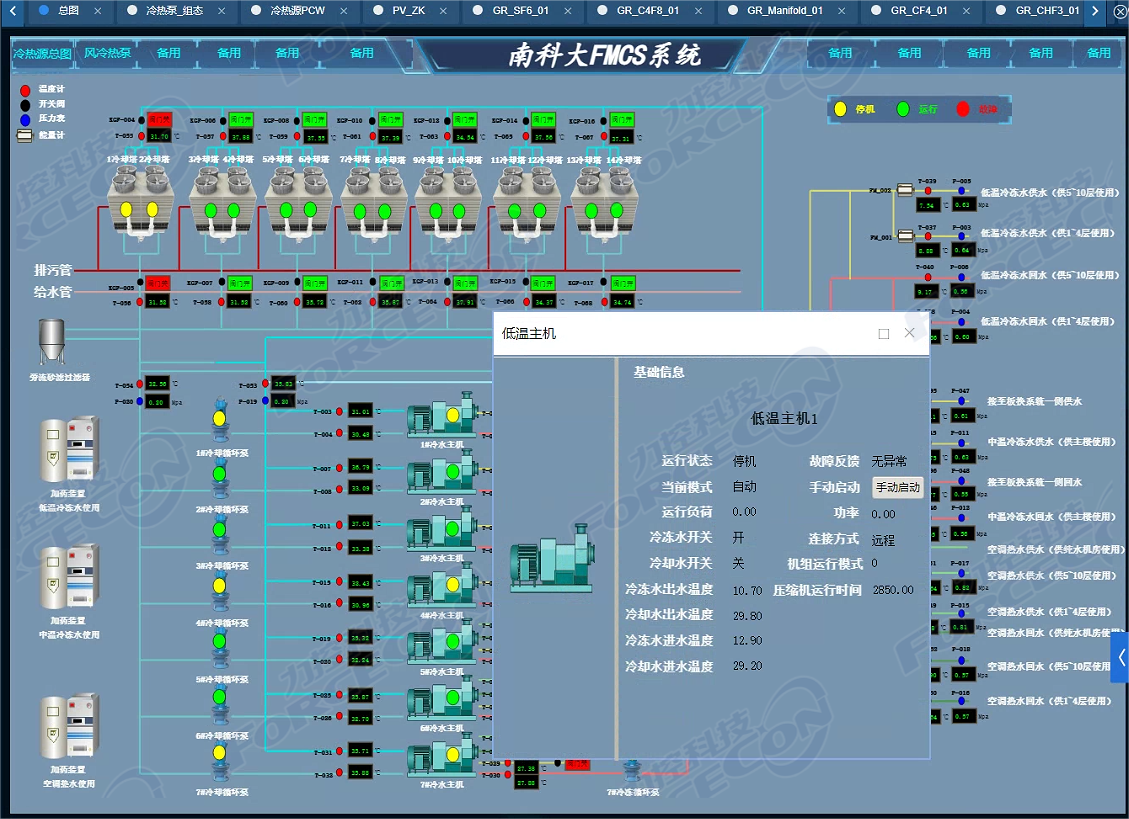Open the GR_Manifold_01 tab
Viewport: 1129px width, 819px height.
pyautogui.click(x=784, y=11)
